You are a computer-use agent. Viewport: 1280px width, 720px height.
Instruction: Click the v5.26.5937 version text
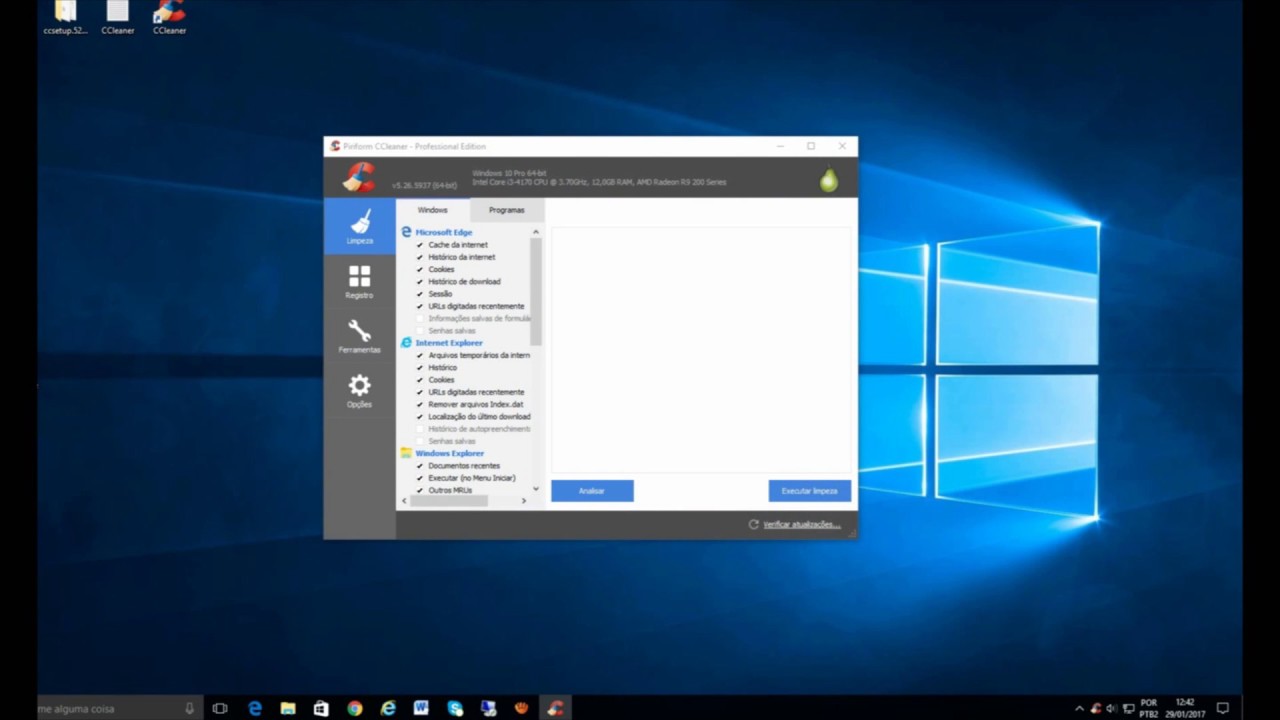pyautogui.click(x=424, y=185)
